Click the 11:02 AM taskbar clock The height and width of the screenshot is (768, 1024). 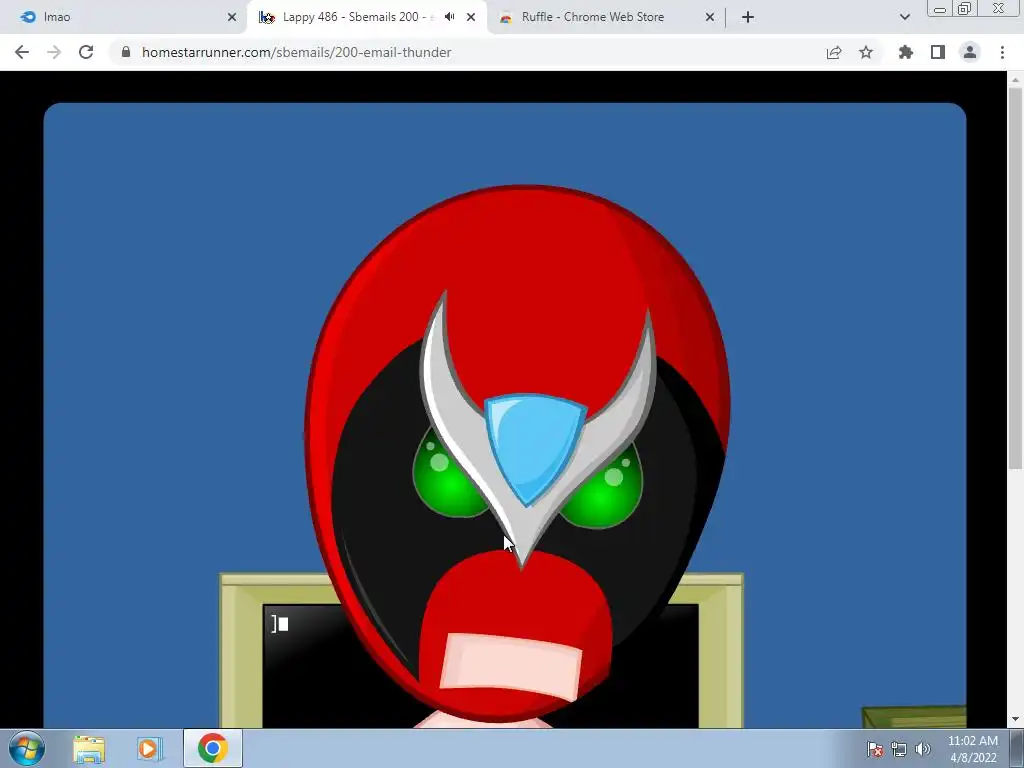pyautogui.click(x=972, y=749)
